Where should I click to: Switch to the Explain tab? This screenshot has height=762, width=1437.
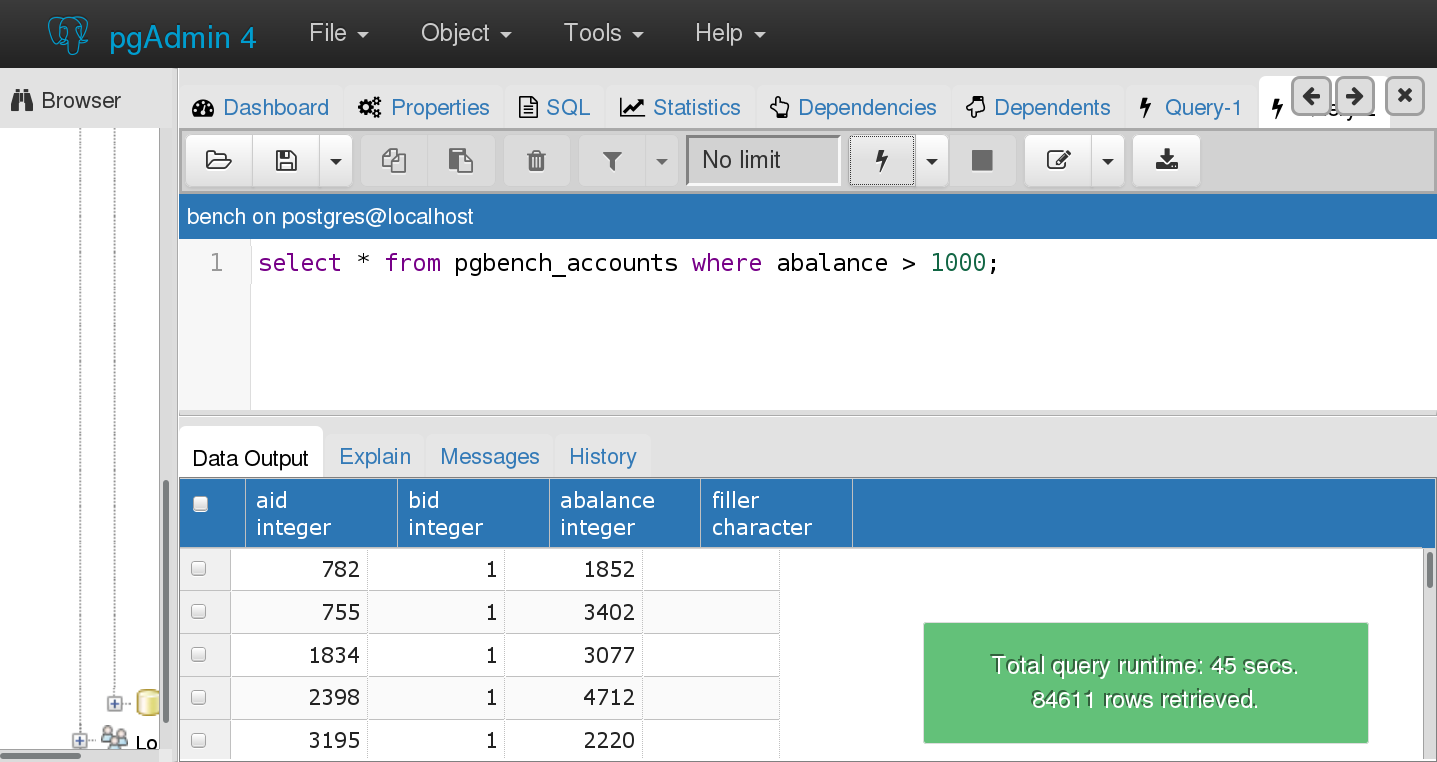coord(375,456)
